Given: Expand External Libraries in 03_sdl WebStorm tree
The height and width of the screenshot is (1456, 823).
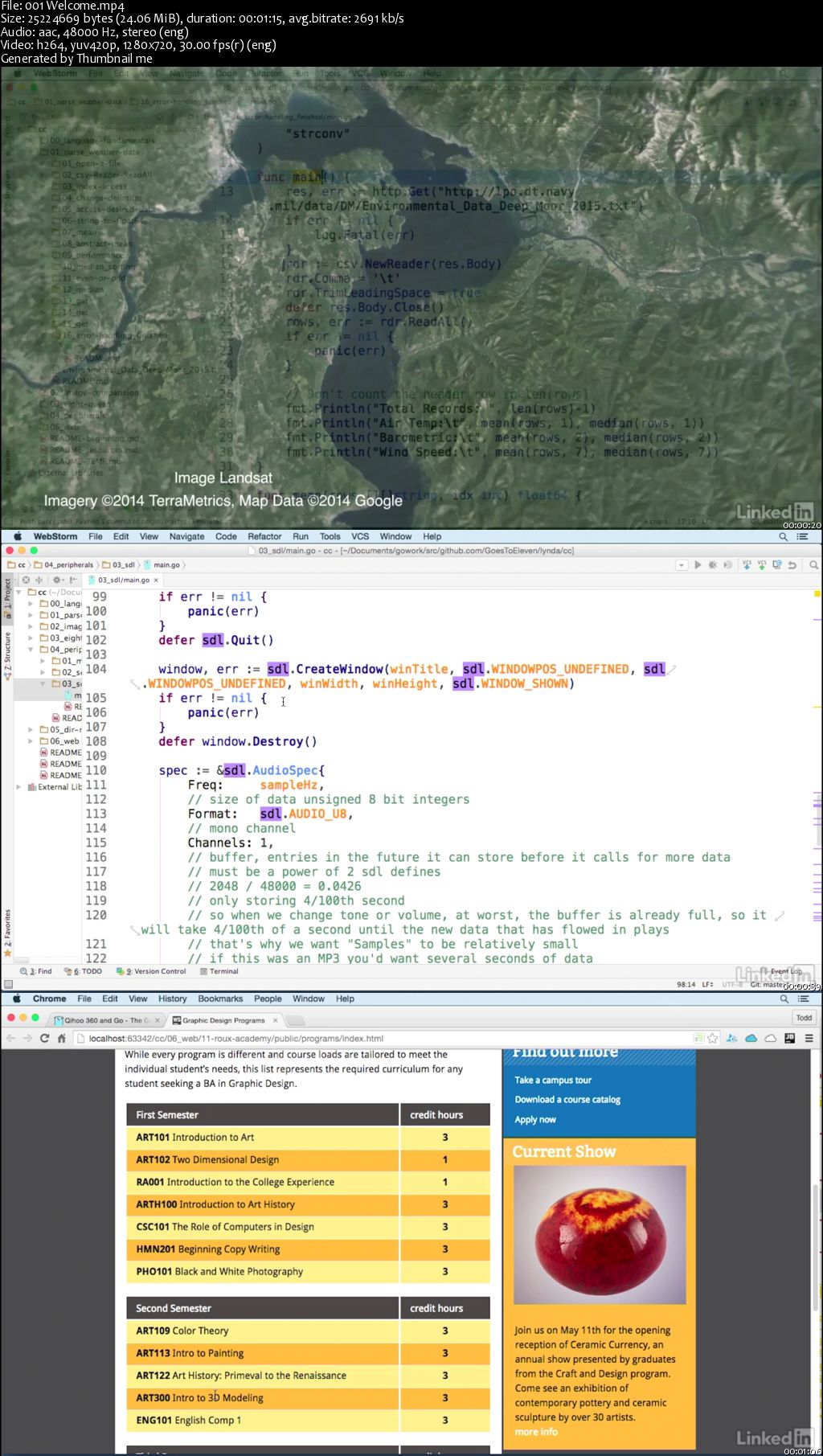Looking at the screenshot, I should tap(18, 787).
